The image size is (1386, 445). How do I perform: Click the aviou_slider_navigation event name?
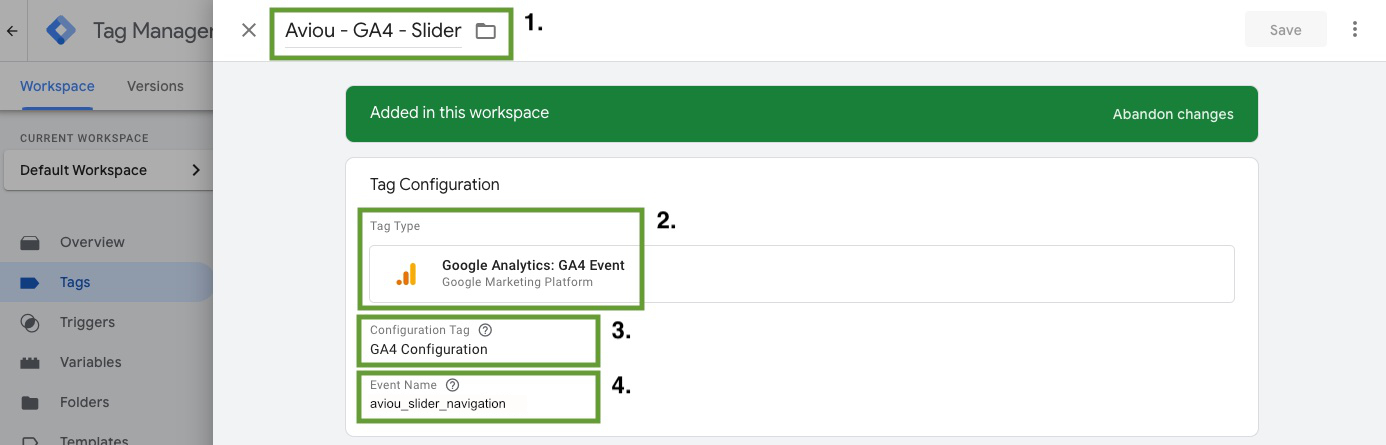438,403
